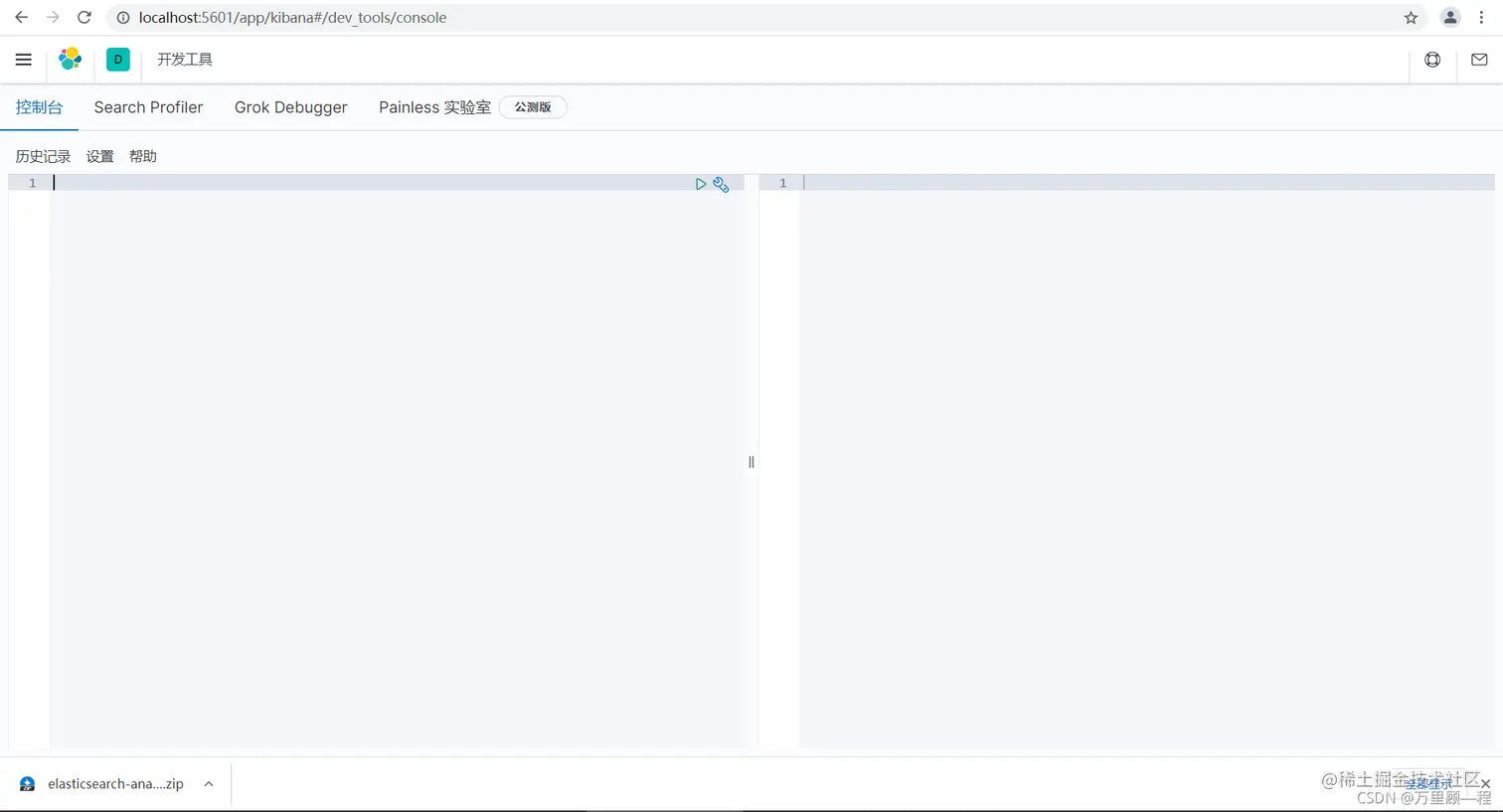This screenshot has height=812, width=1503.
Task: Open the newsfeed mail icon
Action: pyautogui.click(x=1479, y=60)
